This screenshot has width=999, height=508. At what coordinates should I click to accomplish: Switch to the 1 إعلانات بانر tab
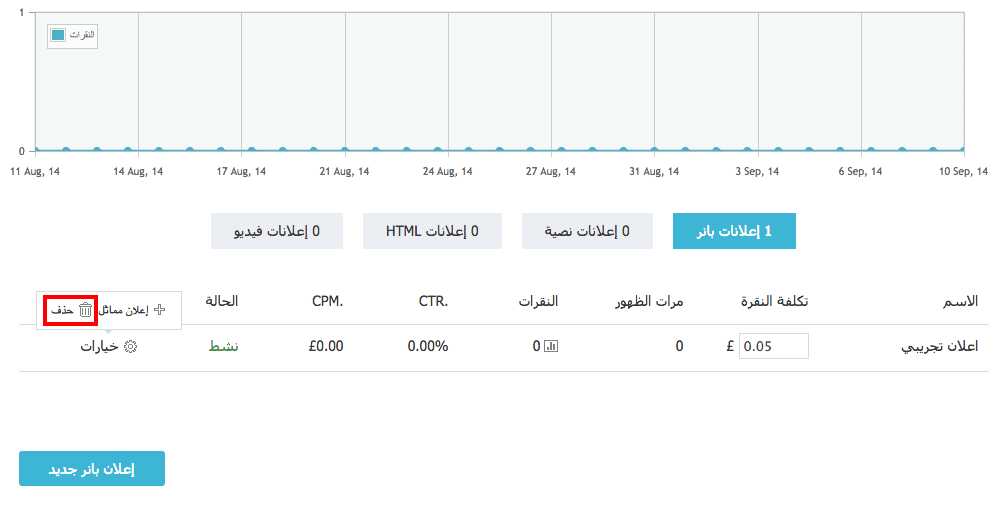click(x=734, y=231)
